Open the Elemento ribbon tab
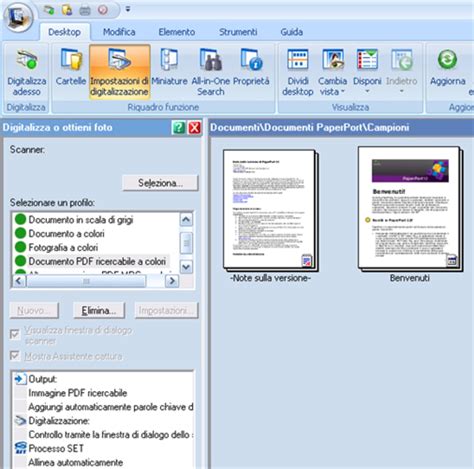474x469 pixels. tap(177, 32)
